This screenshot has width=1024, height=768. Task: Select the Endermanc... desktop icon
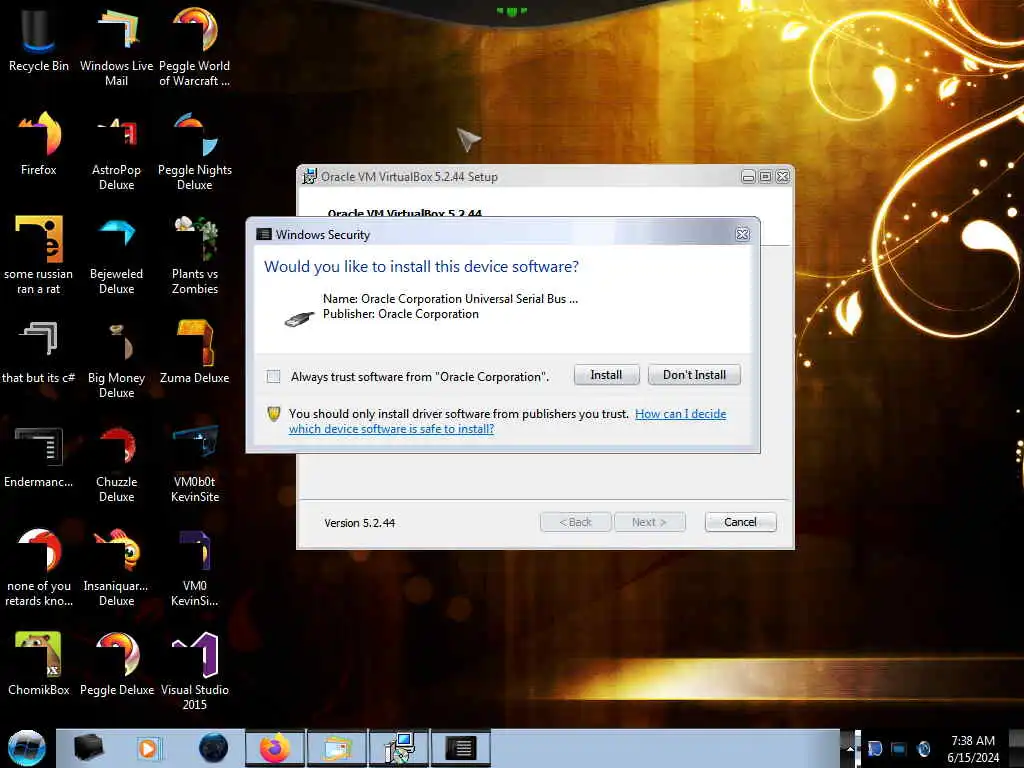pos(39,456)
